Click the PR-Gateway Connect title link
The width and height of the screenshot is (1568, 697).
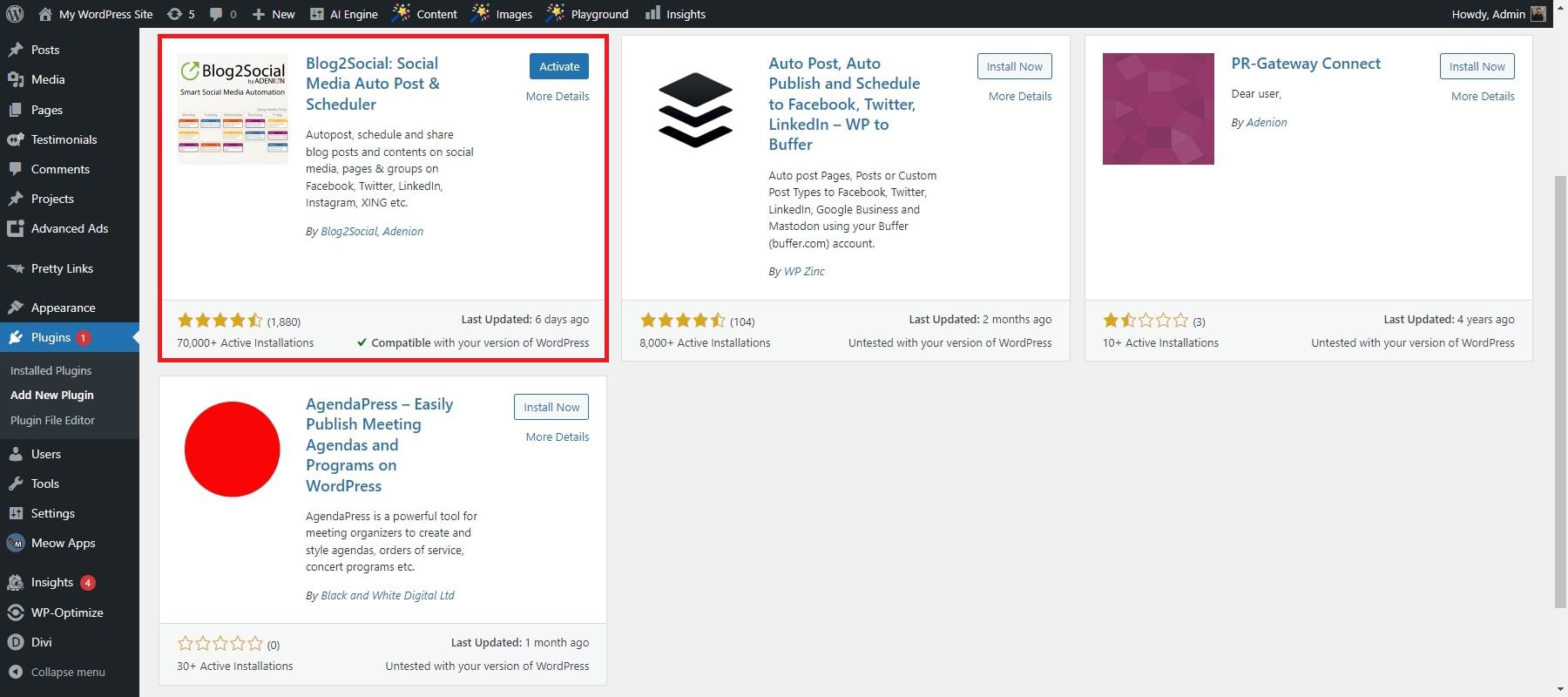[x=1306, y=63]
